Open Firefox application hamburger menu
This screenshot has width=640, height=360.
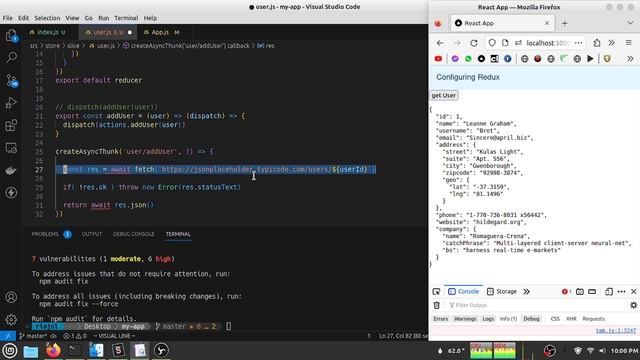pos(629,43)
